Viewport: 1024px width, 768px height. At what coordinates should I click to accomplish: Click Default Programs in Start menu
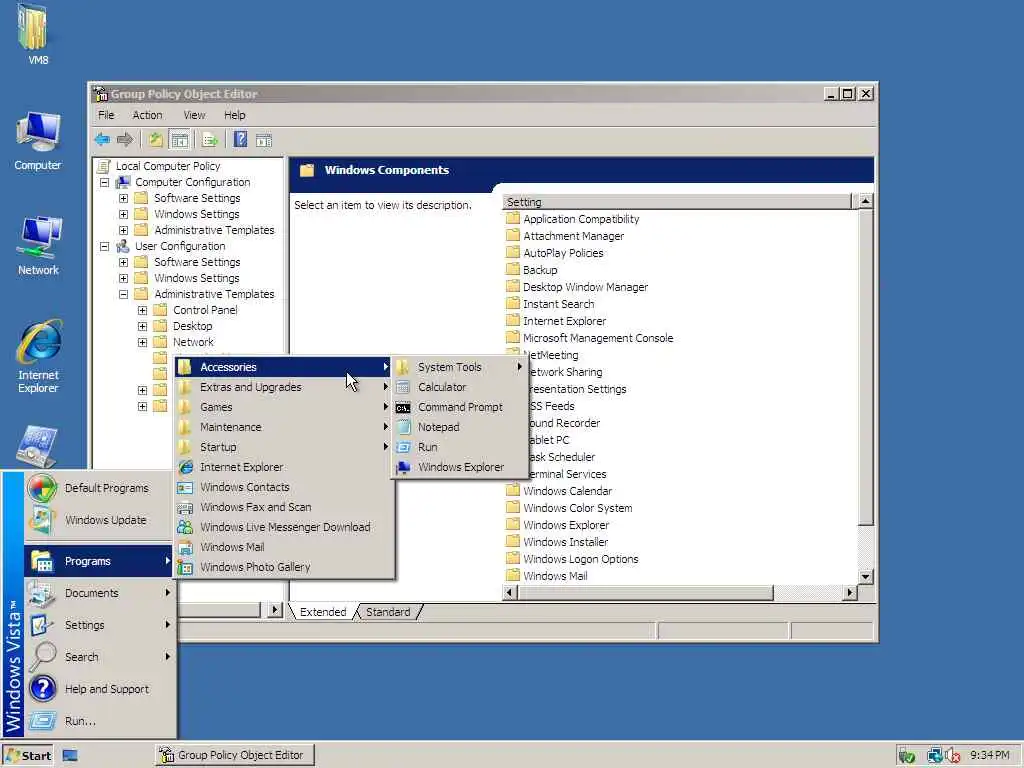[x=99, y=488]
